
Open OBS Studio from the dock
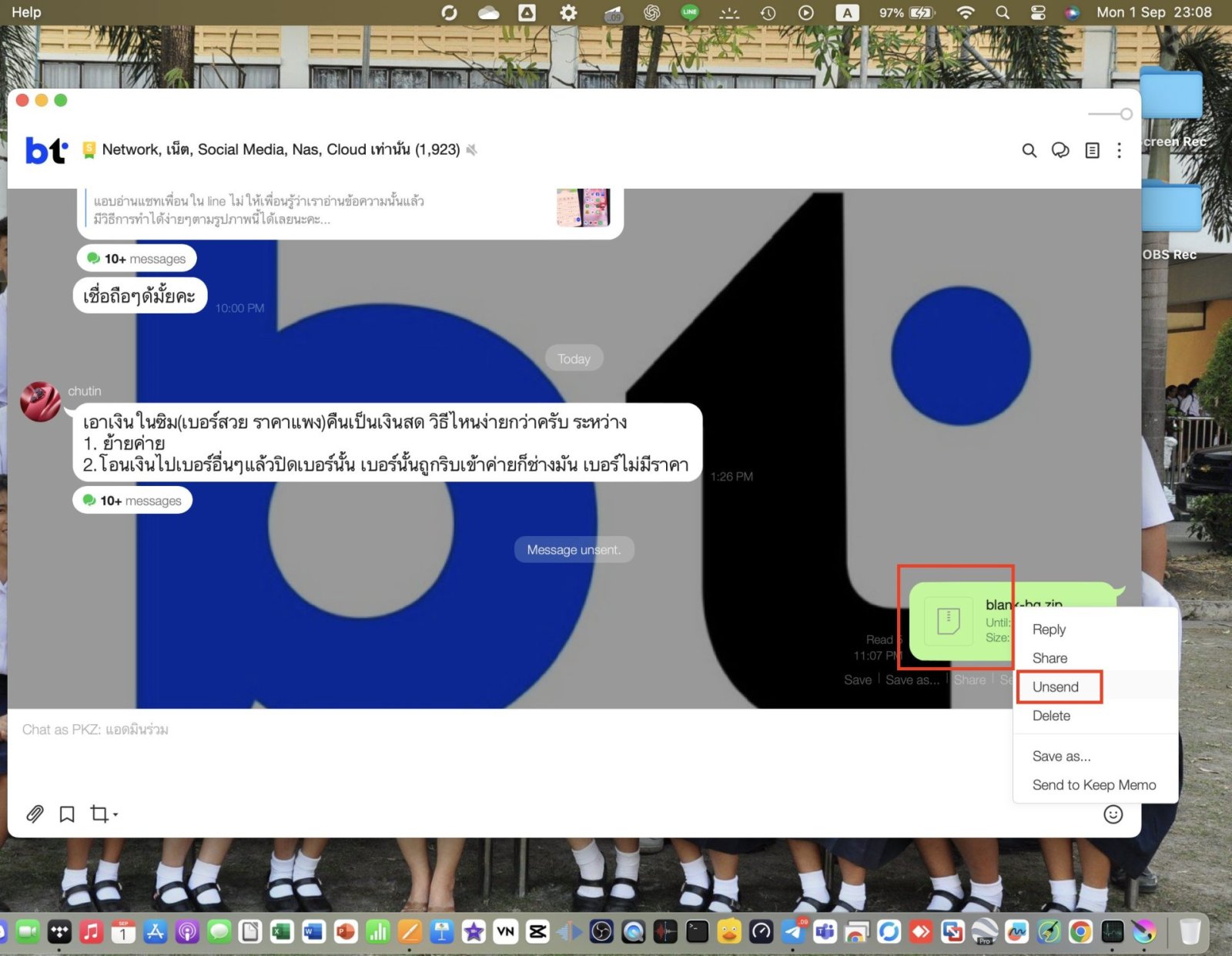(601, 932)
